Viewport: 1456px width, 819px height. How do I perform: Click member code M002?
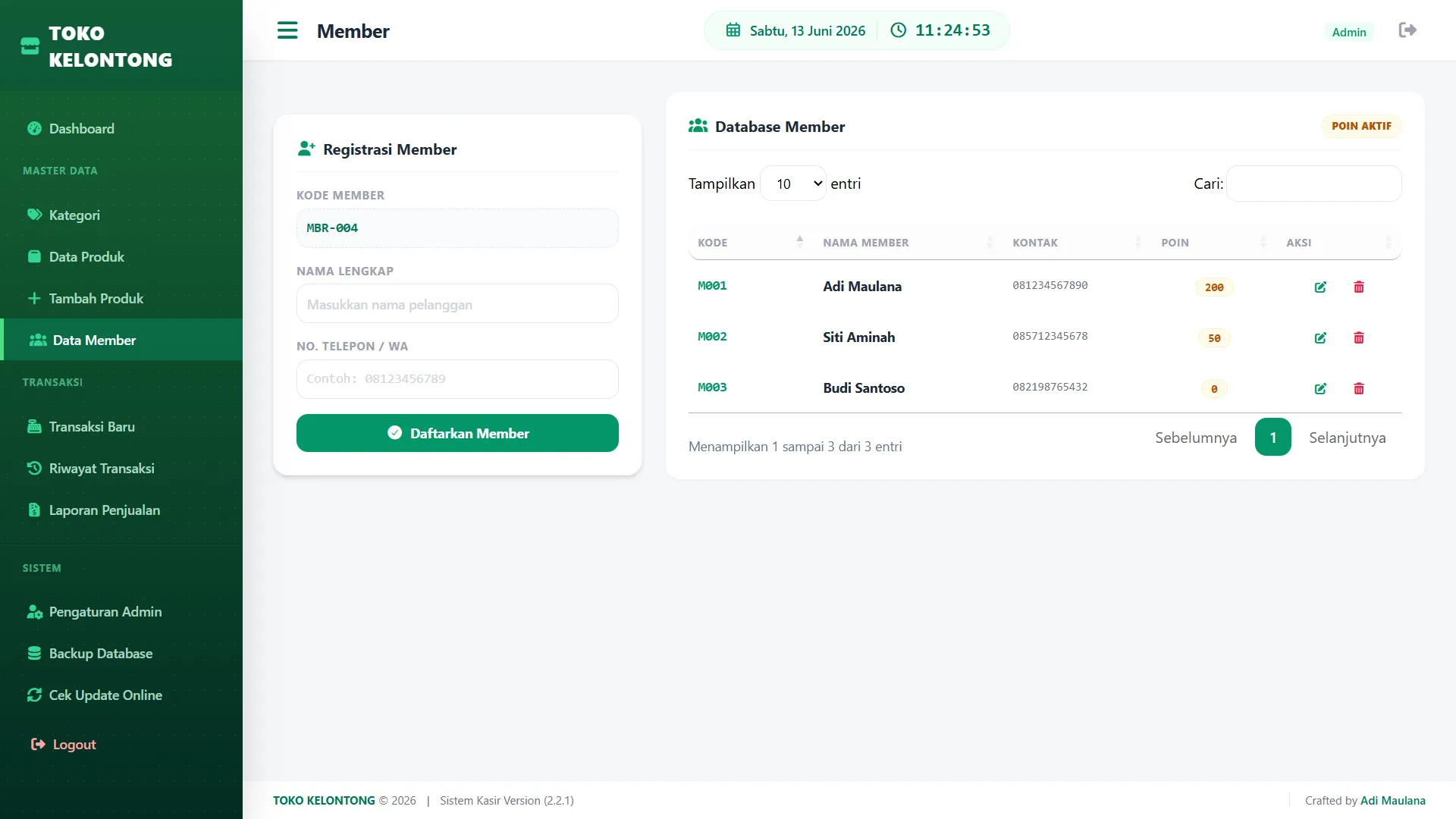[x=712, y=336]
